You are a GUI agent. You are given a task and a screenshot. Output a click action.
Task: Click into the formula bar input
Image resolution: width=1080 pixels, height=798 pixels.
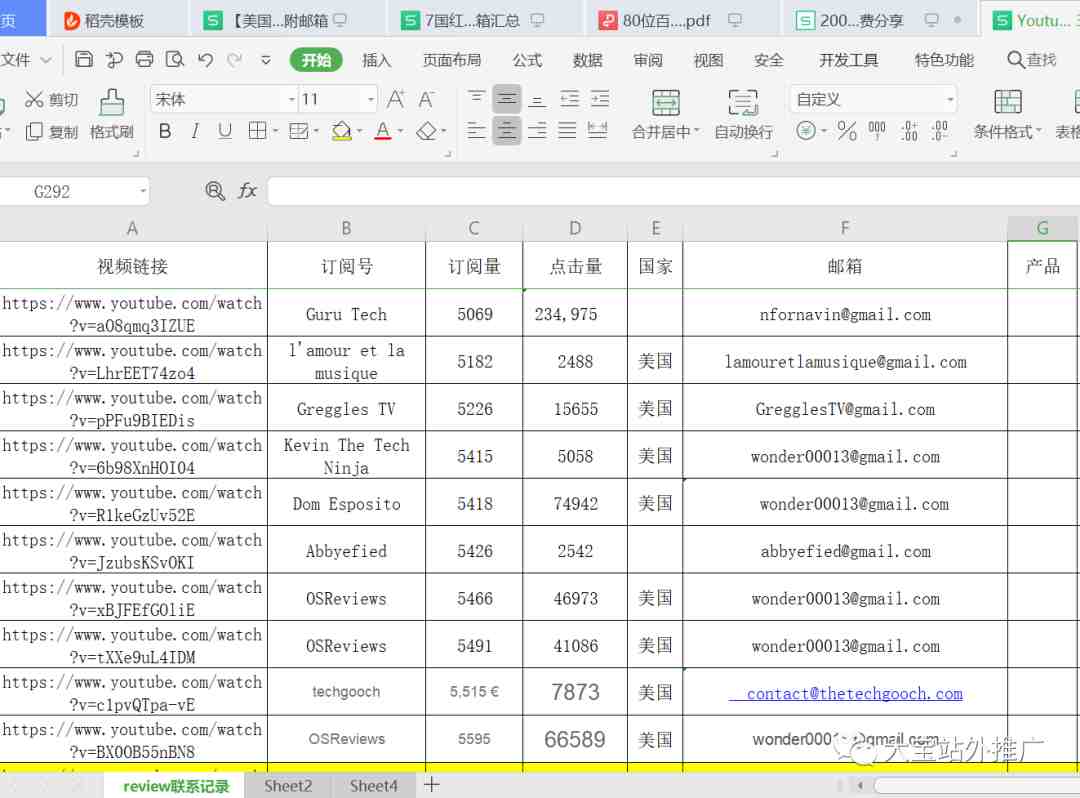(674, 191)
